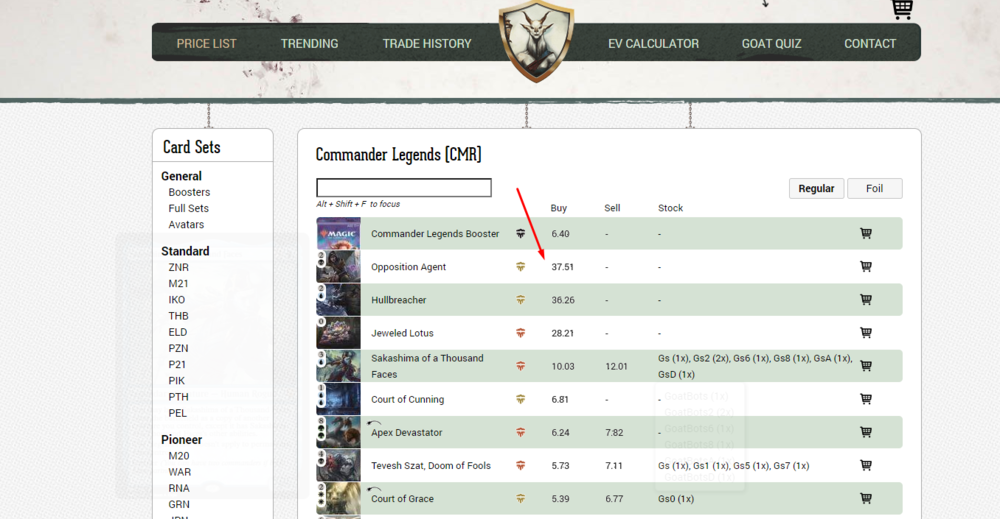Add Hullbreacher to cart
This screenshot has width=1000, height=519.
click(865, 300)
